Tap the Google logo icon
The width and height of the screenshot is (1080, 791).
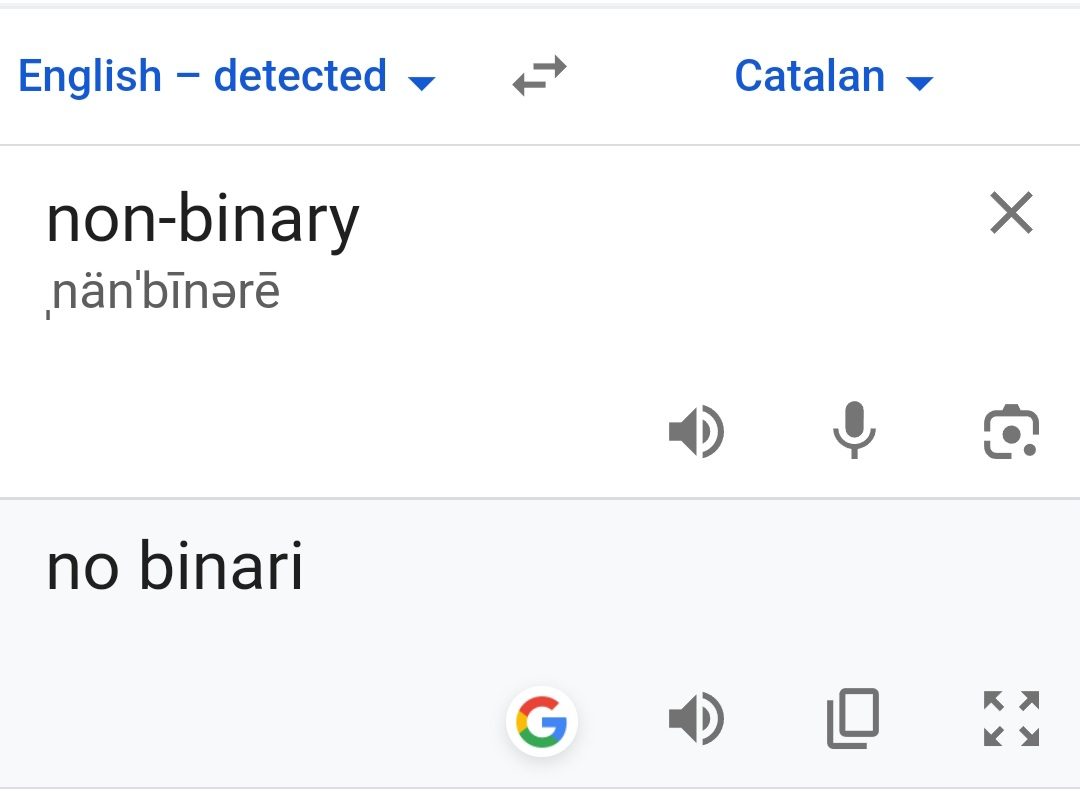542,720
